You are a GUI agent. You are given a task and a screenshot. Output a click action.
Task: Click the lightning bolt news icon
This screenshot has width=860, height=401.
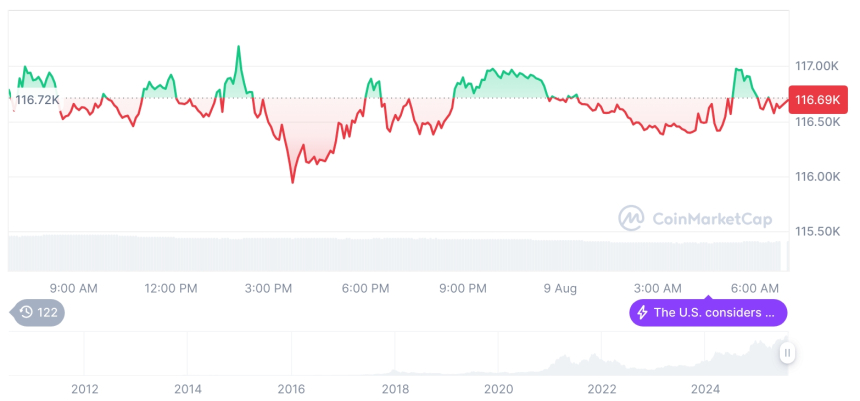[642, 313]
